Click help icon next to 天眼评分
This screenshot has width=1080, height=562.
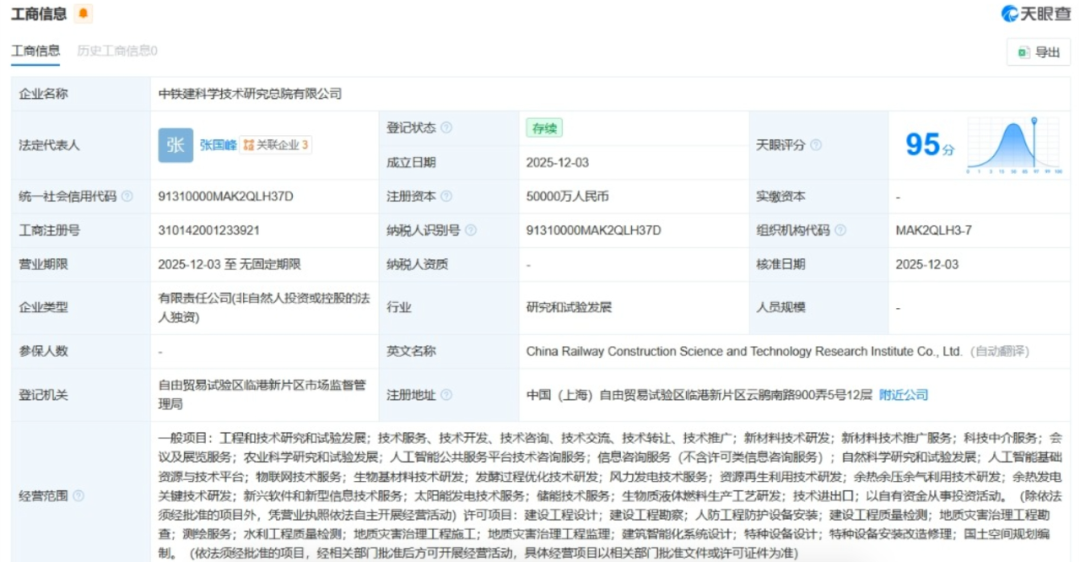816,145
